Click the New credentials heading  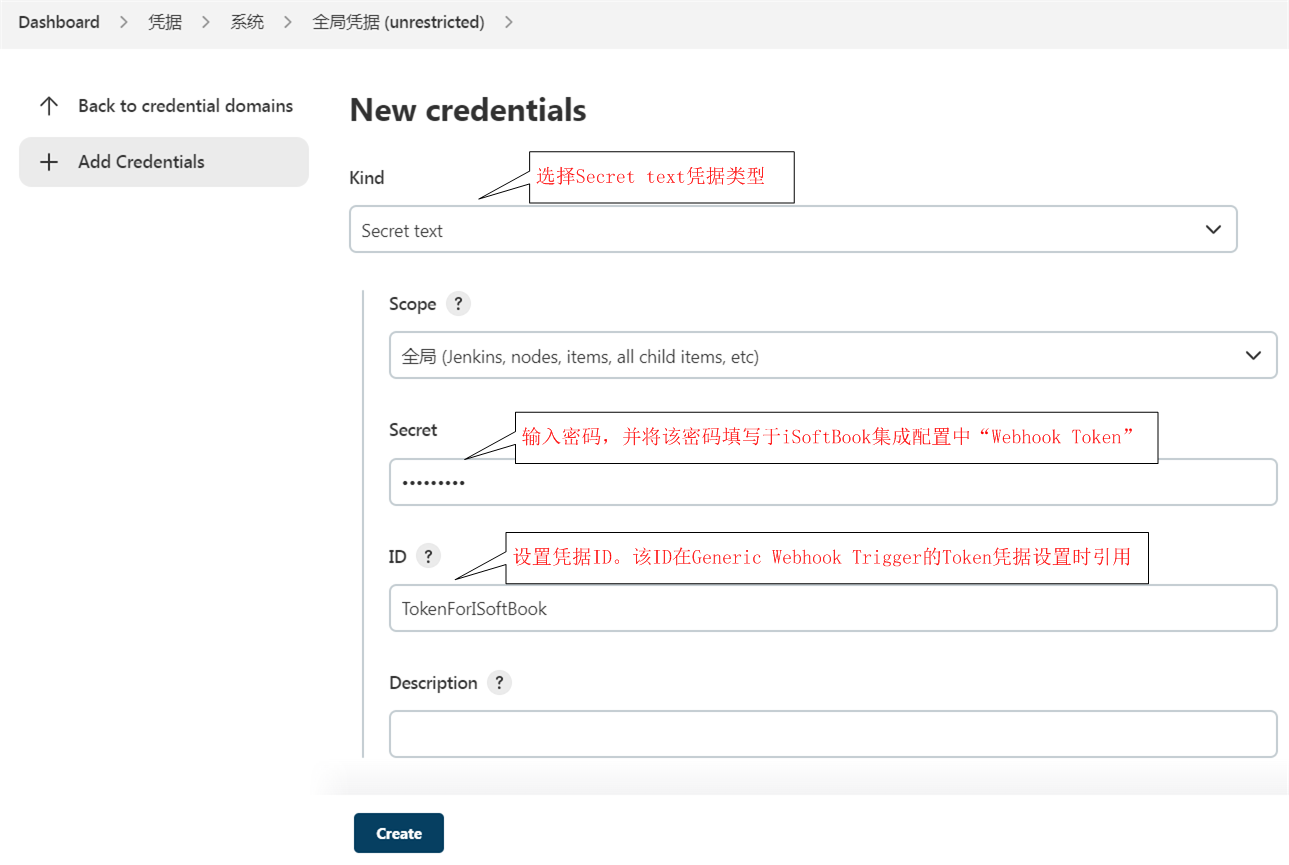point(468,110)
